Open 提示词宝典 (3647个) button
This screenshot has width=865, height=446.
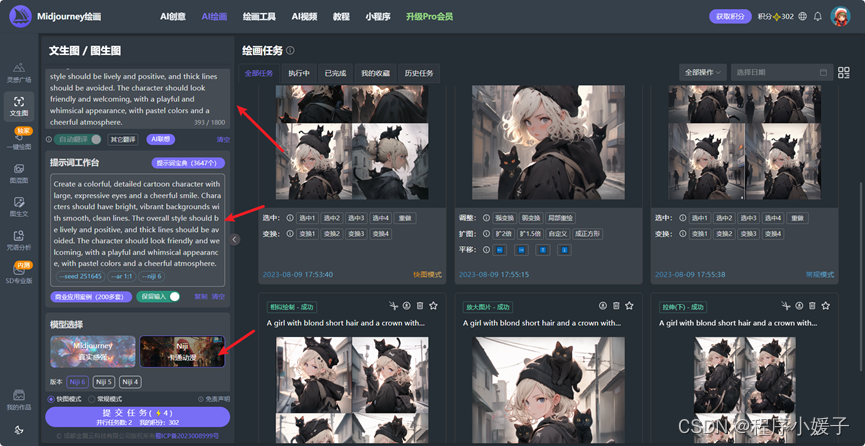[x=188, y=163]
